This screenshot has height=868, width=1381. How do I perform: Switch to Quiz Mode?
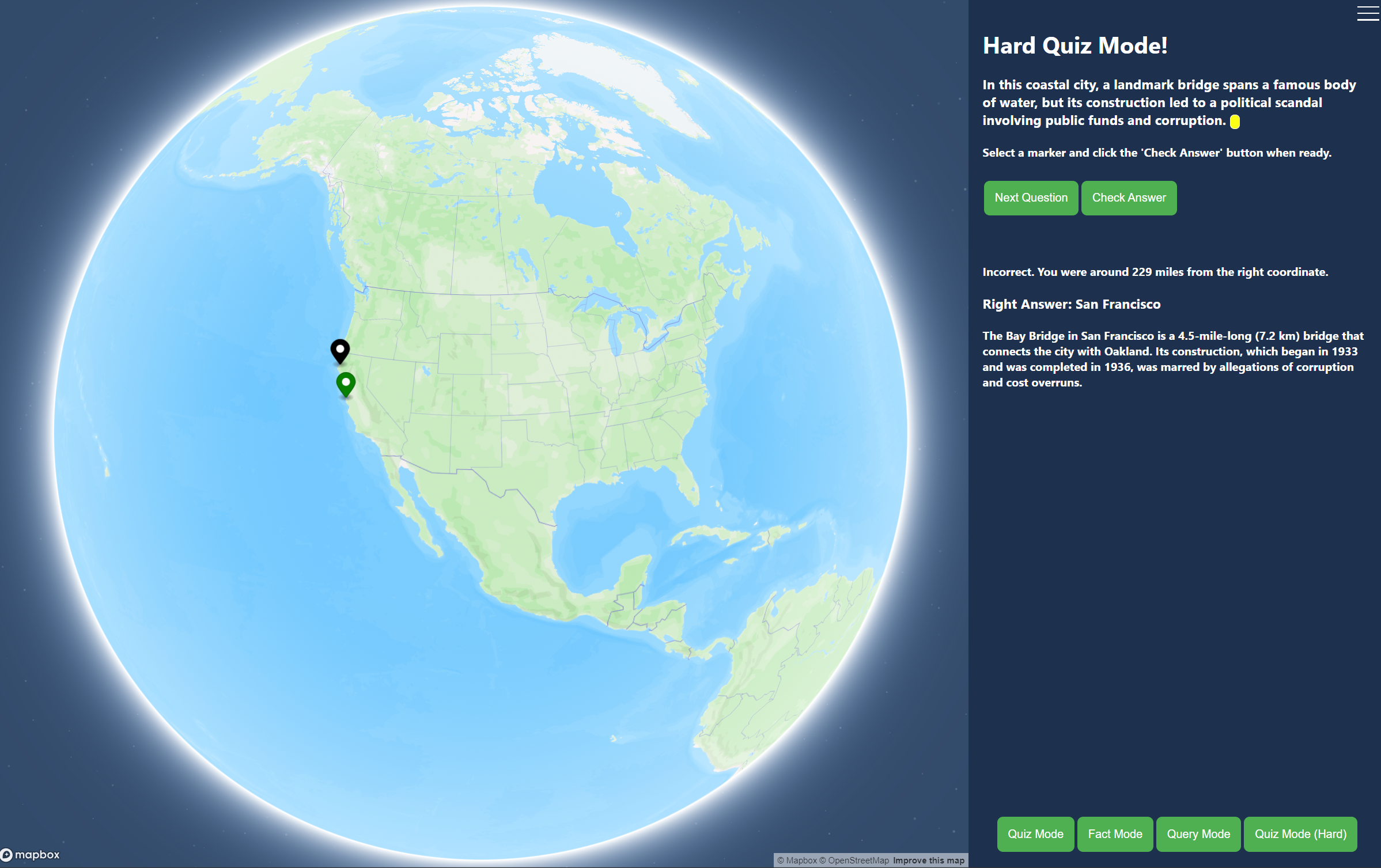1035,833
